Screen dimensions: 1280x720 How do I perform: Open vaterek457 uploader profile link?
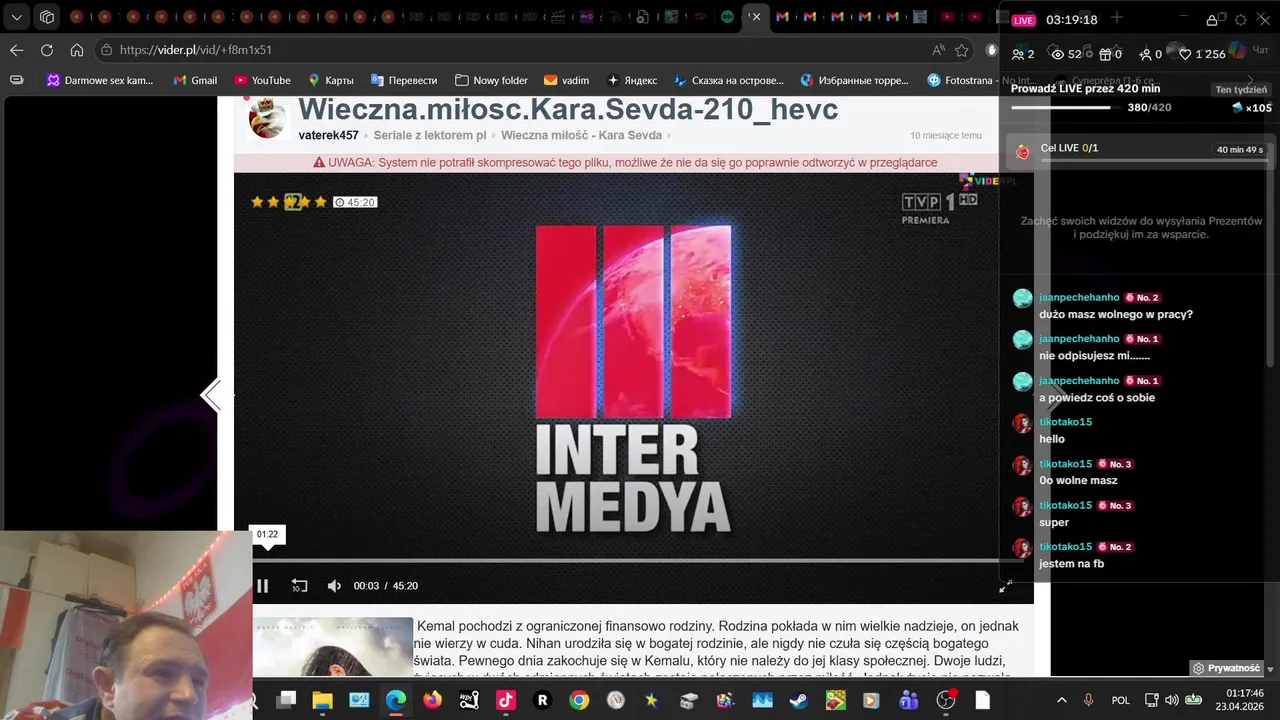[x=328, y=135]
